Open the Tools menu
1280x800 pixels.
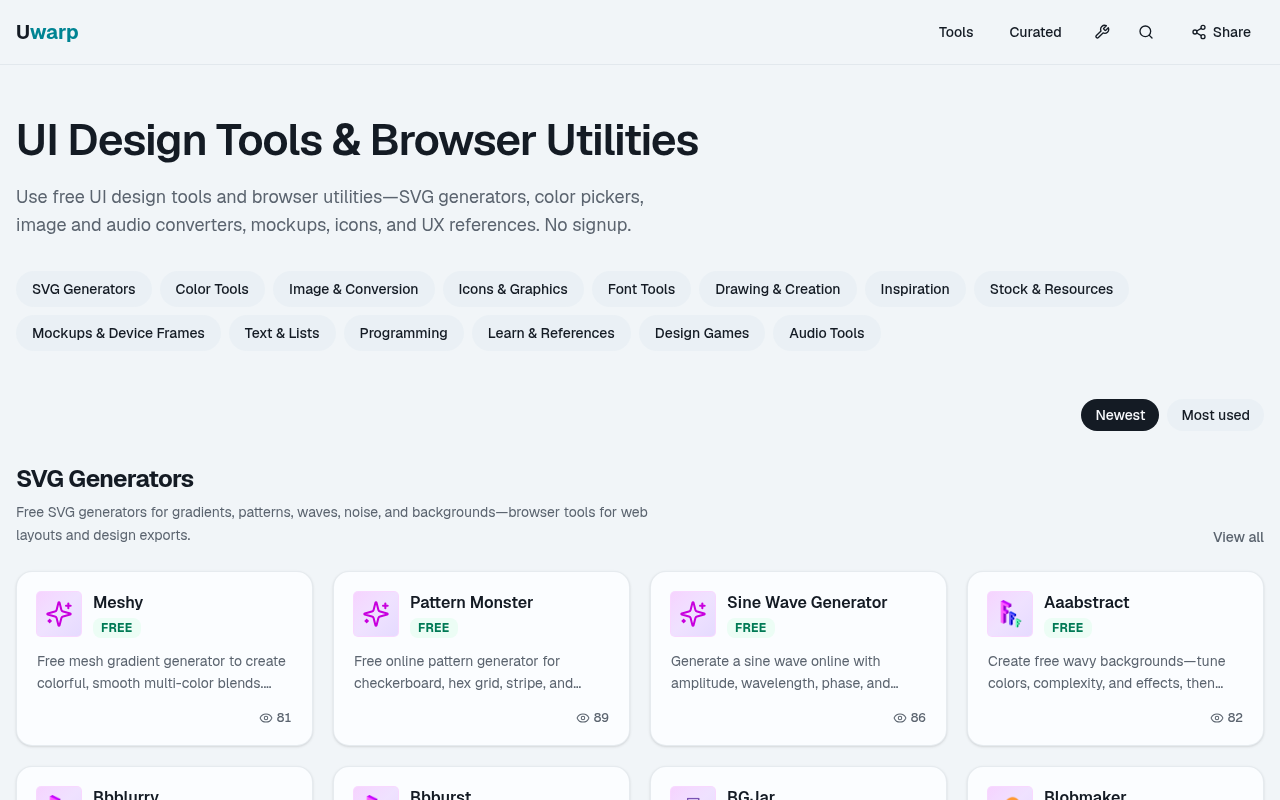[x=956, y=32]
